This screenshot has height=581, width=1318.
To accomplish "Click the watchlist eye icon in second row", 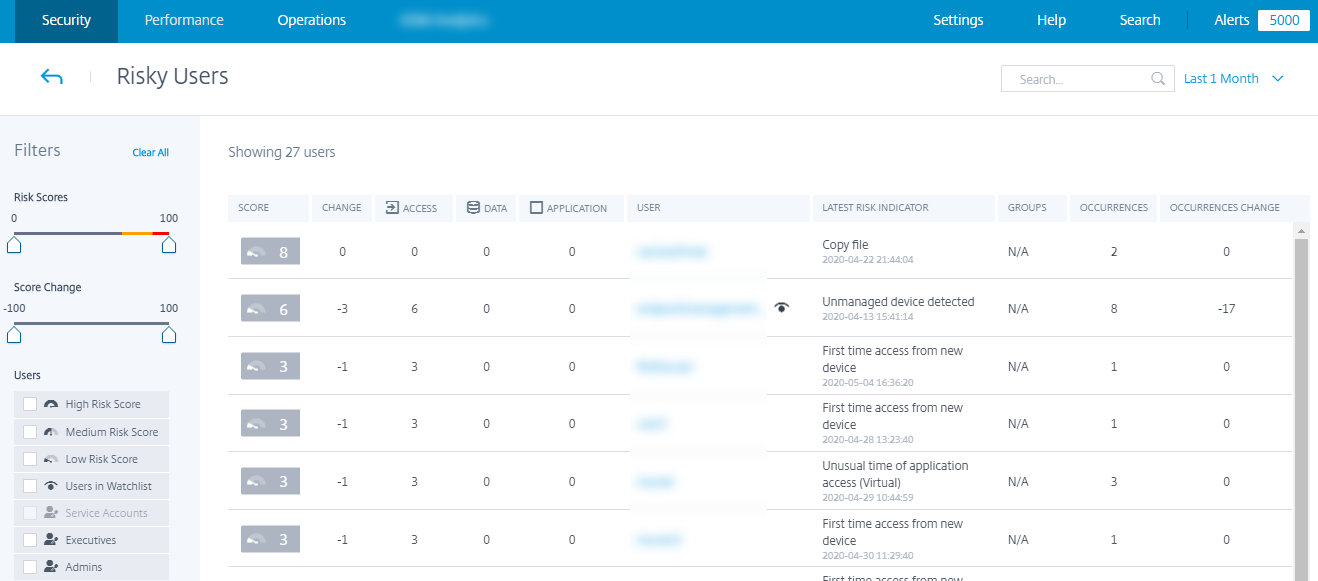I will pos(782,309).
